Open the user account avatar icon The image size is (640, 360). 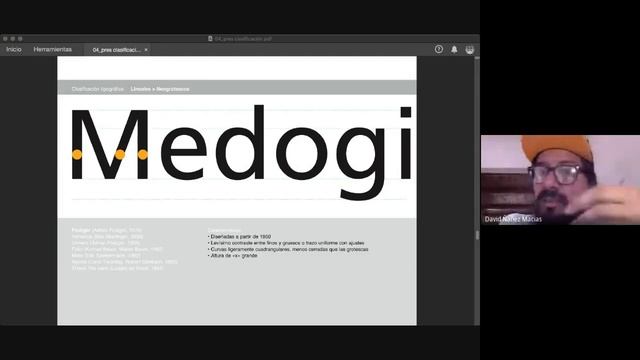[470, 49]
